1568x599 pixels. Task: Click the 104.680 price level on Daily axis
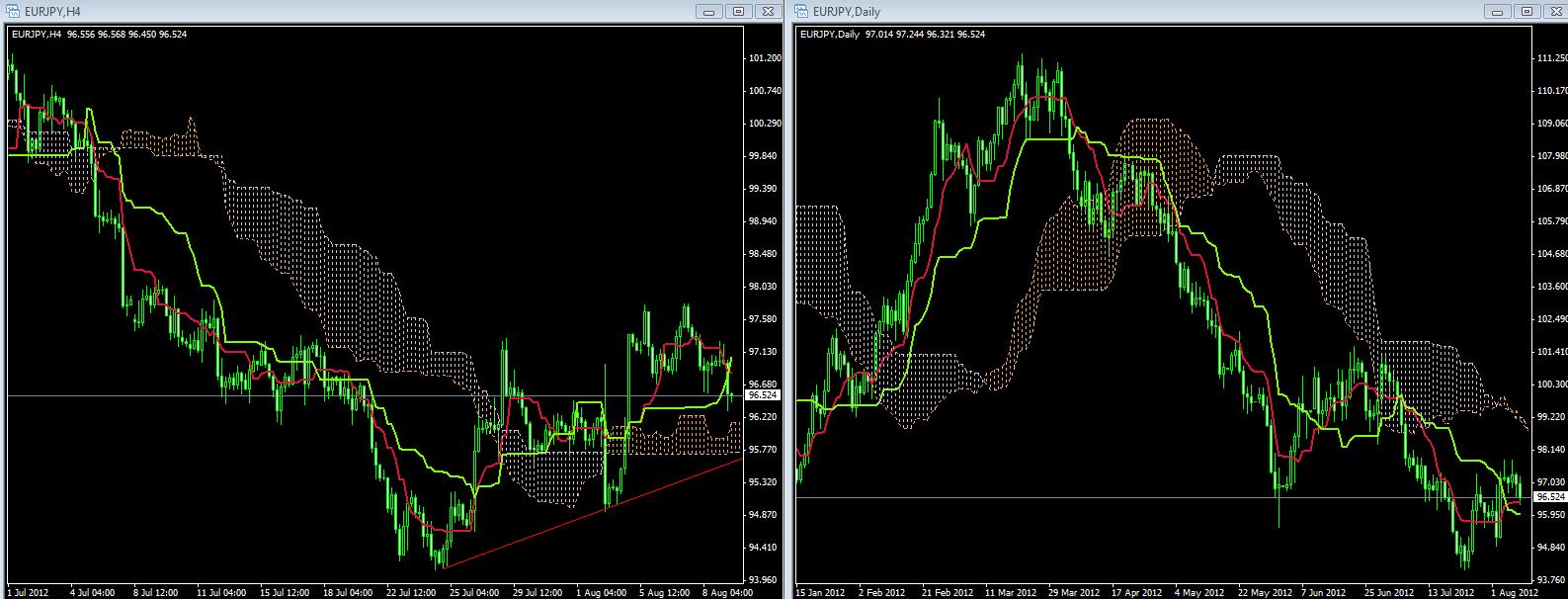(1552, 254)
